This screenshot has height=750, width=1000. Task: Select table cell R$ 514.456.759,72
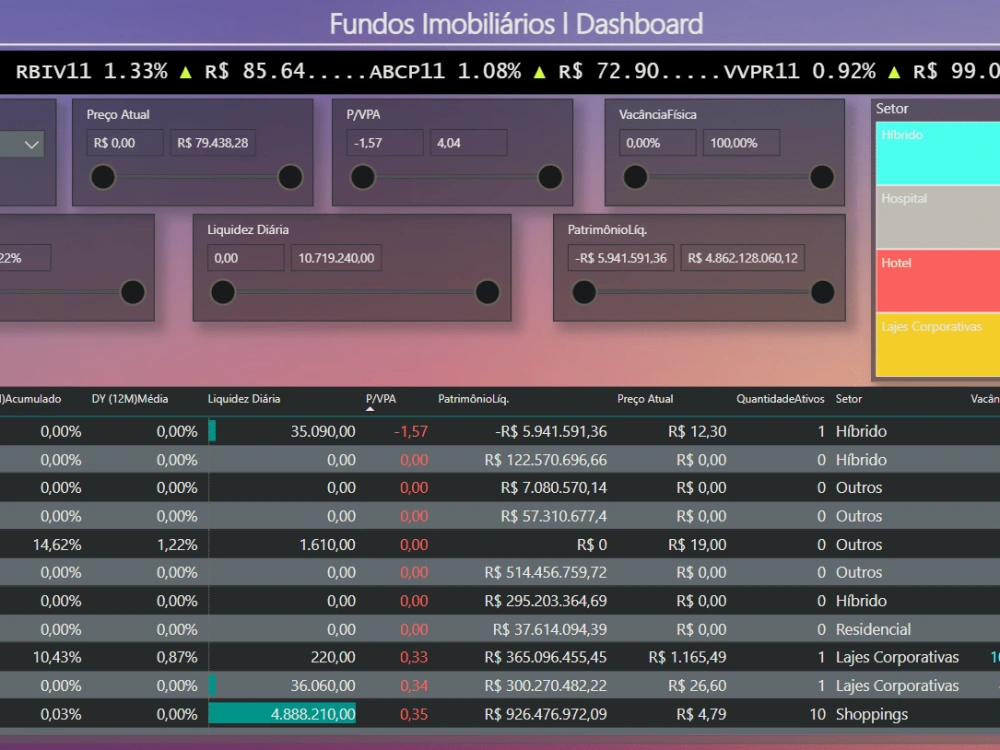coord(545,573)
